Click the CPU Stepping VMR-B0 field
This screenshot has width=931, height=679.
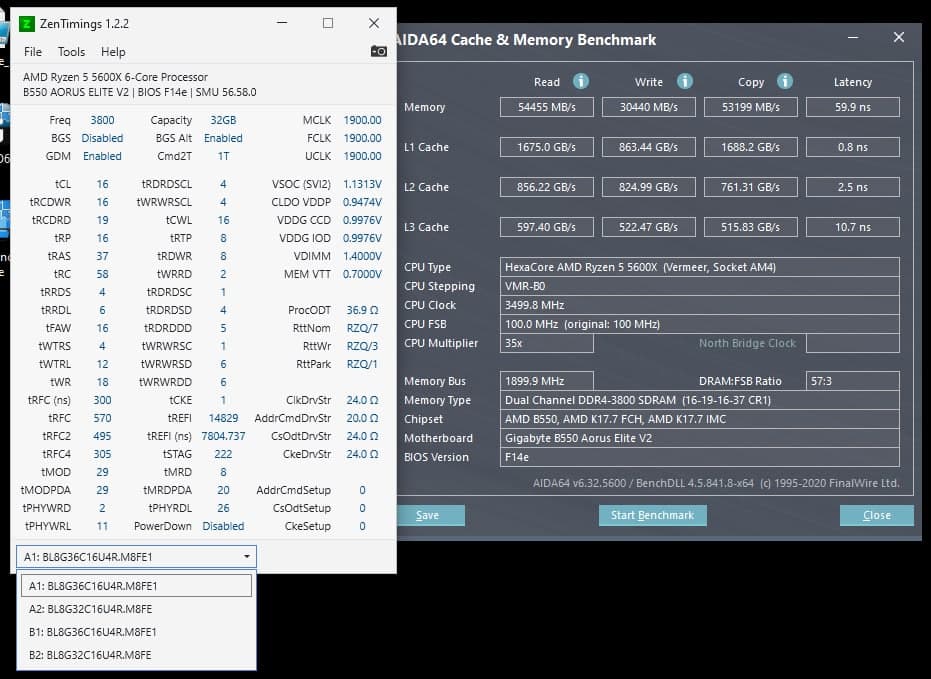(x=700, y=286)
